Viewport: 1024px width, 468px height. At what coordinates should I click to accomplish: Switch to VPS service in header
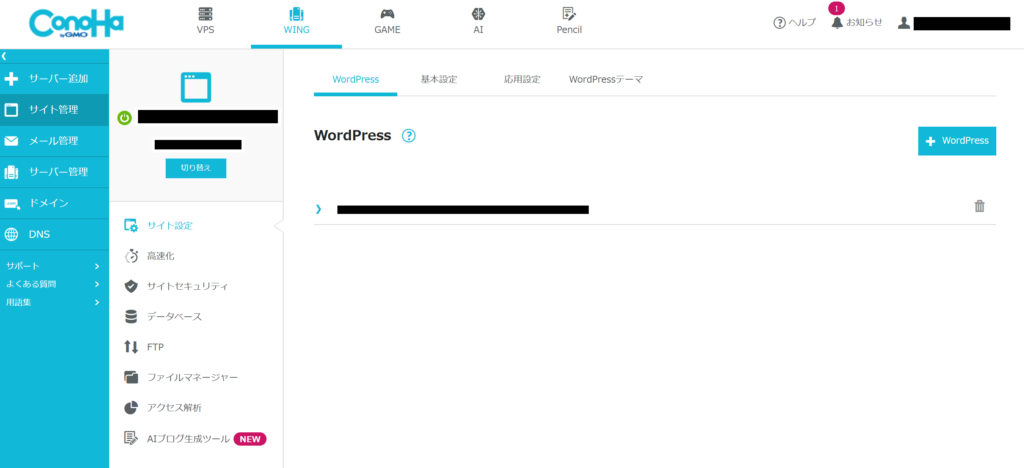click(x=205, y=21)
